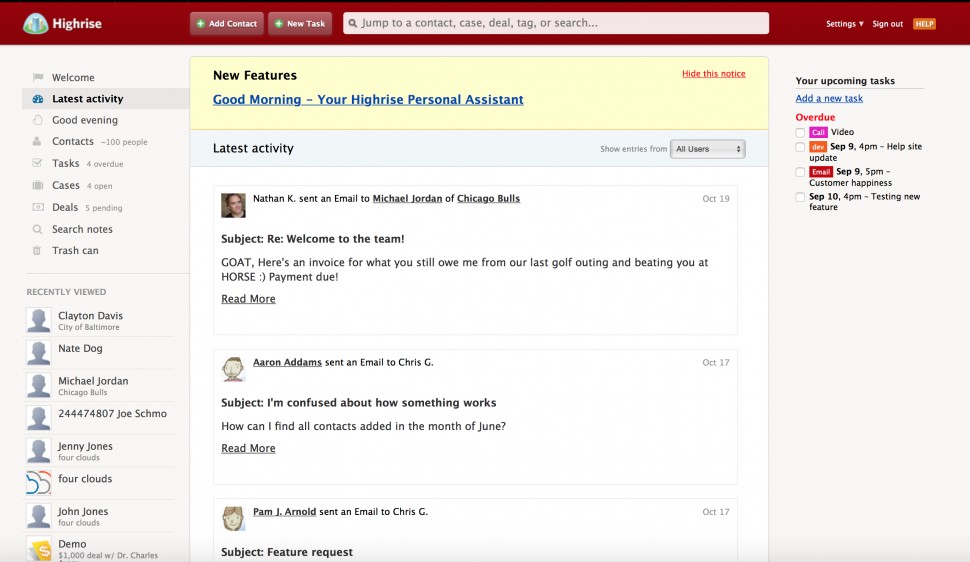The height and width of the screenshot is (562, 970).
Task: Check the Video task checkbox
Action: coord(800,132)
